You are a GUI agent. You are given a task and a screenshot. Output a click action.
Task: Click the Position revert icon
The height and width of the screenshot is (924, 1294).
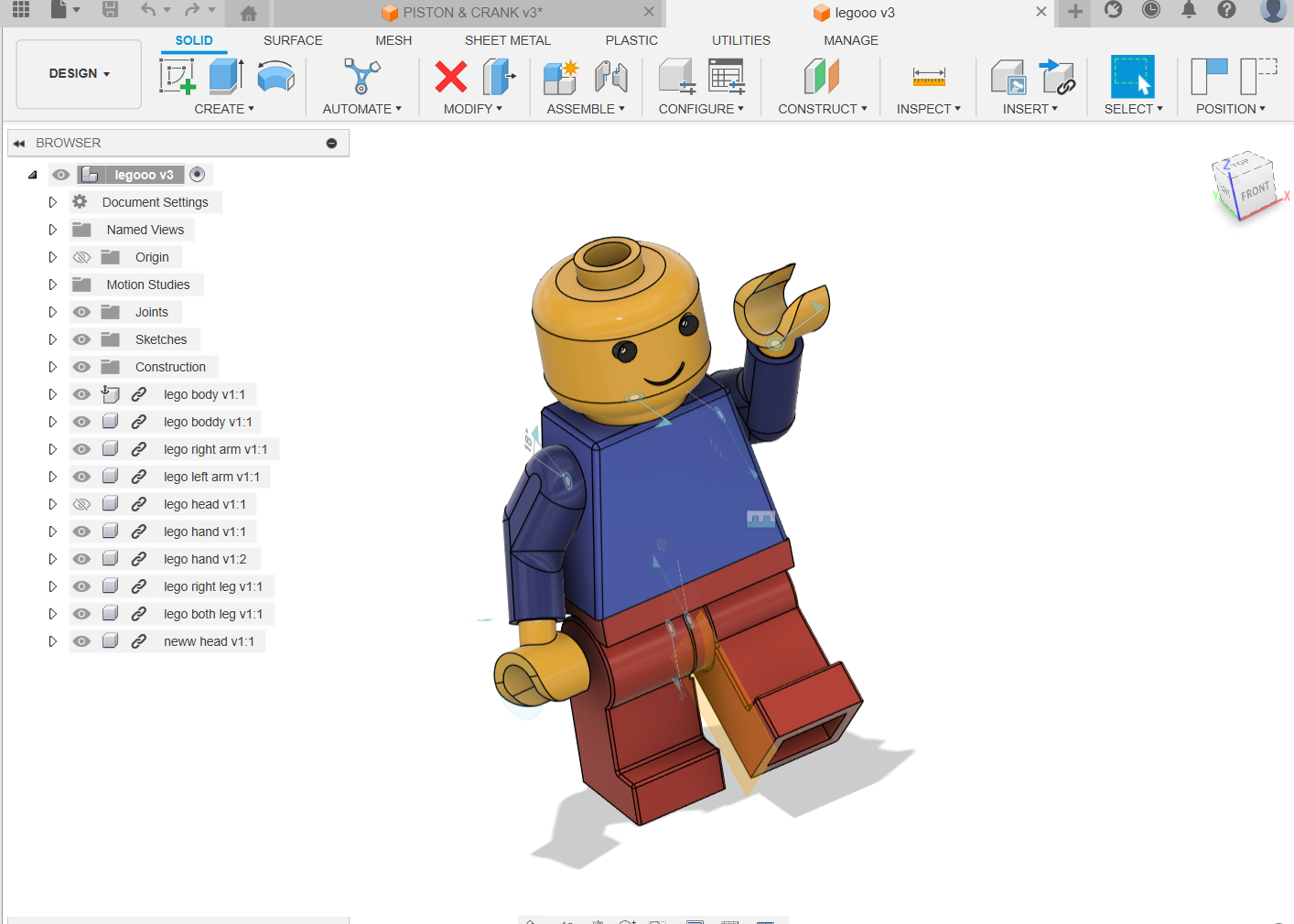[x=1258, y=76]
